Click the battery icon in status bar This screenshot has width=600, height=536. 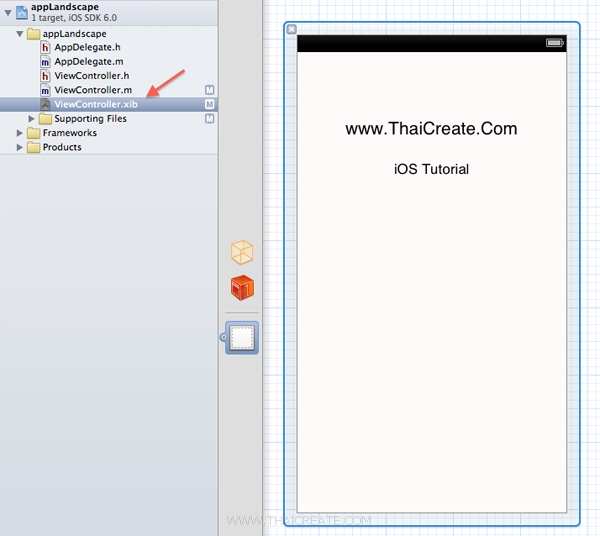[x=554, y=42]
